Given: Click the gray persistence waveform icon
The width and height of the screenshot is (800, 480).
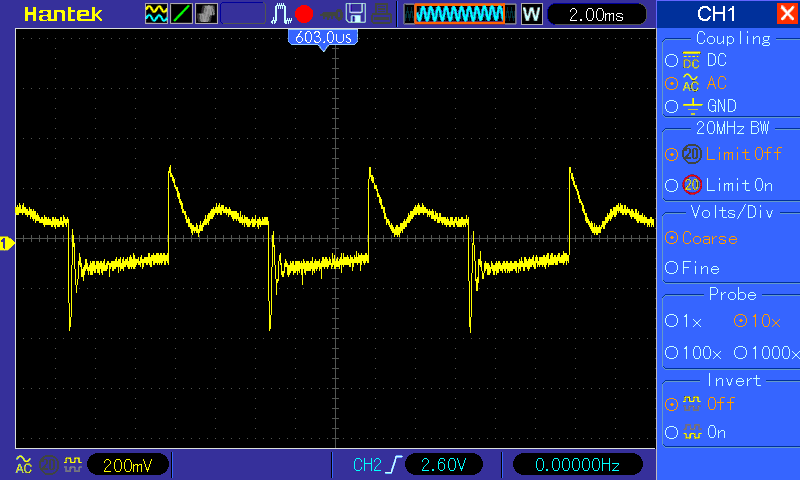Looking at the screenshot, I should pos(206,14).
